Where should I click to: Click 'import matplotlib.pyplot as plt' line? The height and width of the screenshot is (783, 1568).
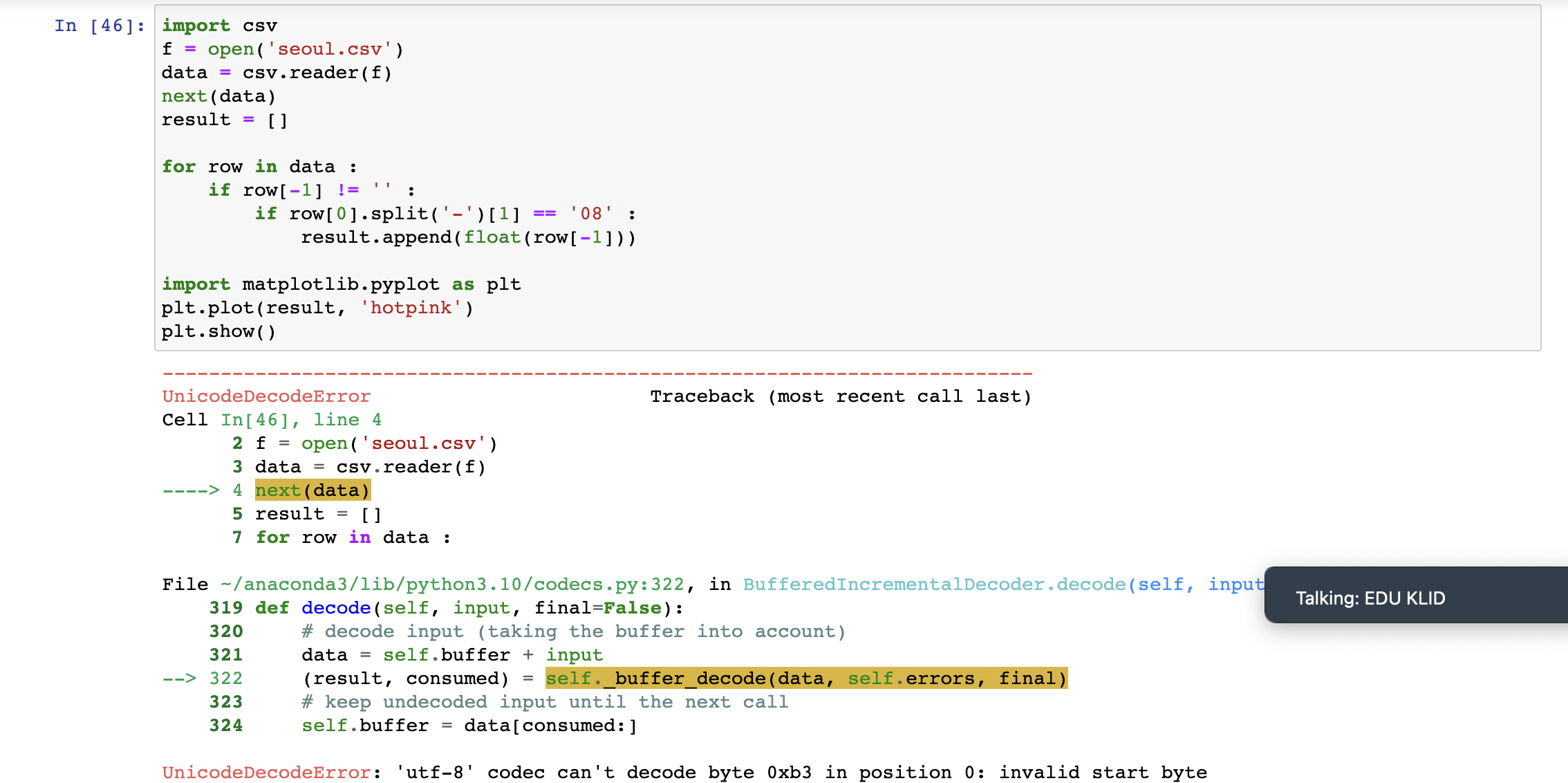pos(341,285)
